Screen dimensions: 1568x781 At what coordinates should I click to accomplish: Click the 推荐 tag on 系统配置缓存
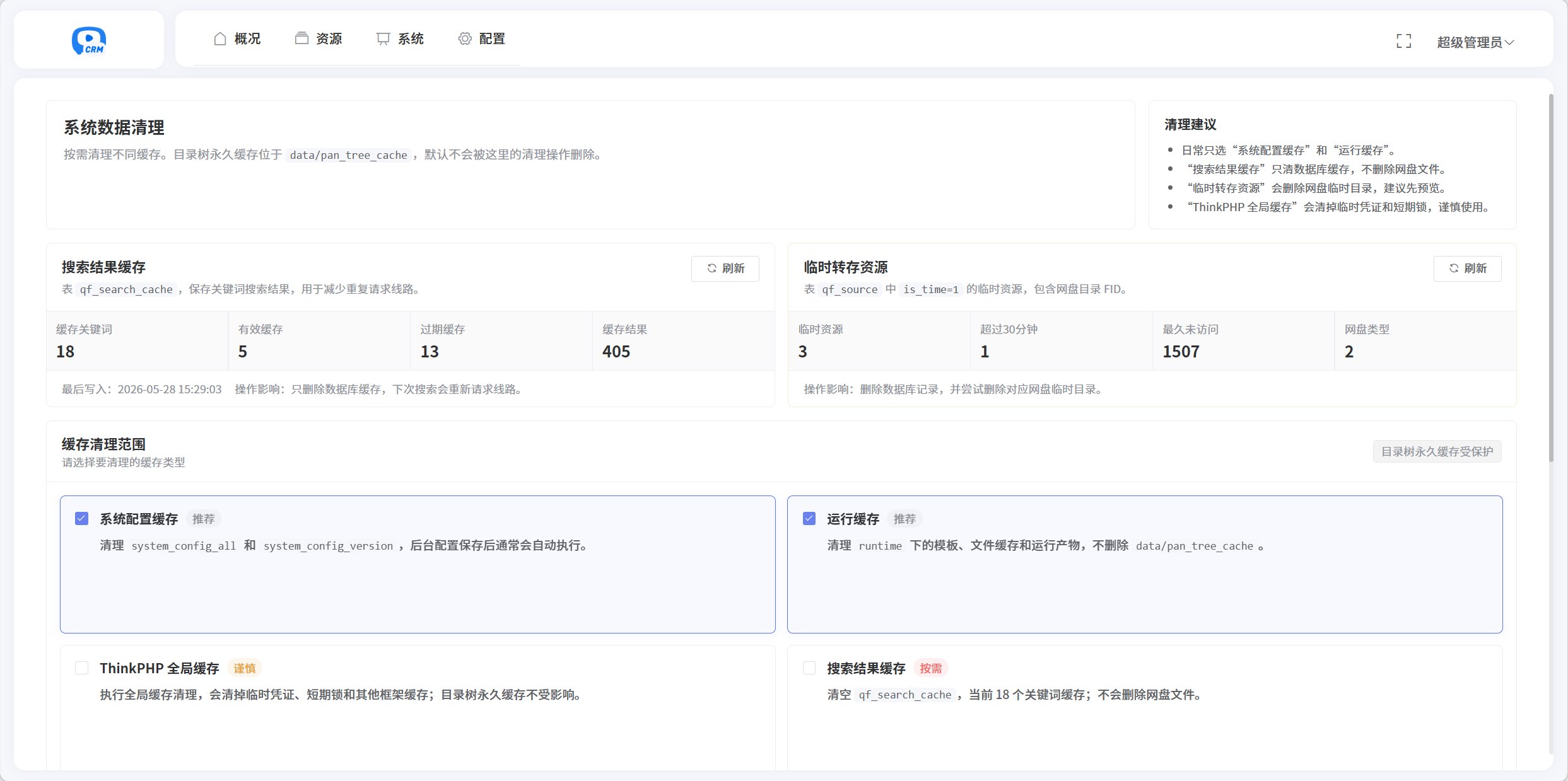click(204, 519)
